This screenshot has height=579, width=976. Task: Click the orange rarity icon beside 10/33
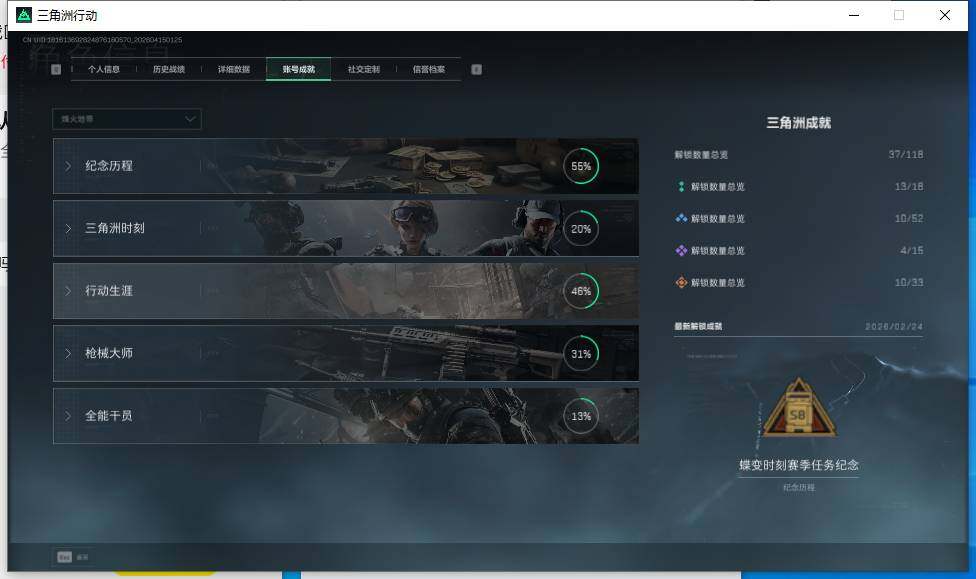click(681, 282)
